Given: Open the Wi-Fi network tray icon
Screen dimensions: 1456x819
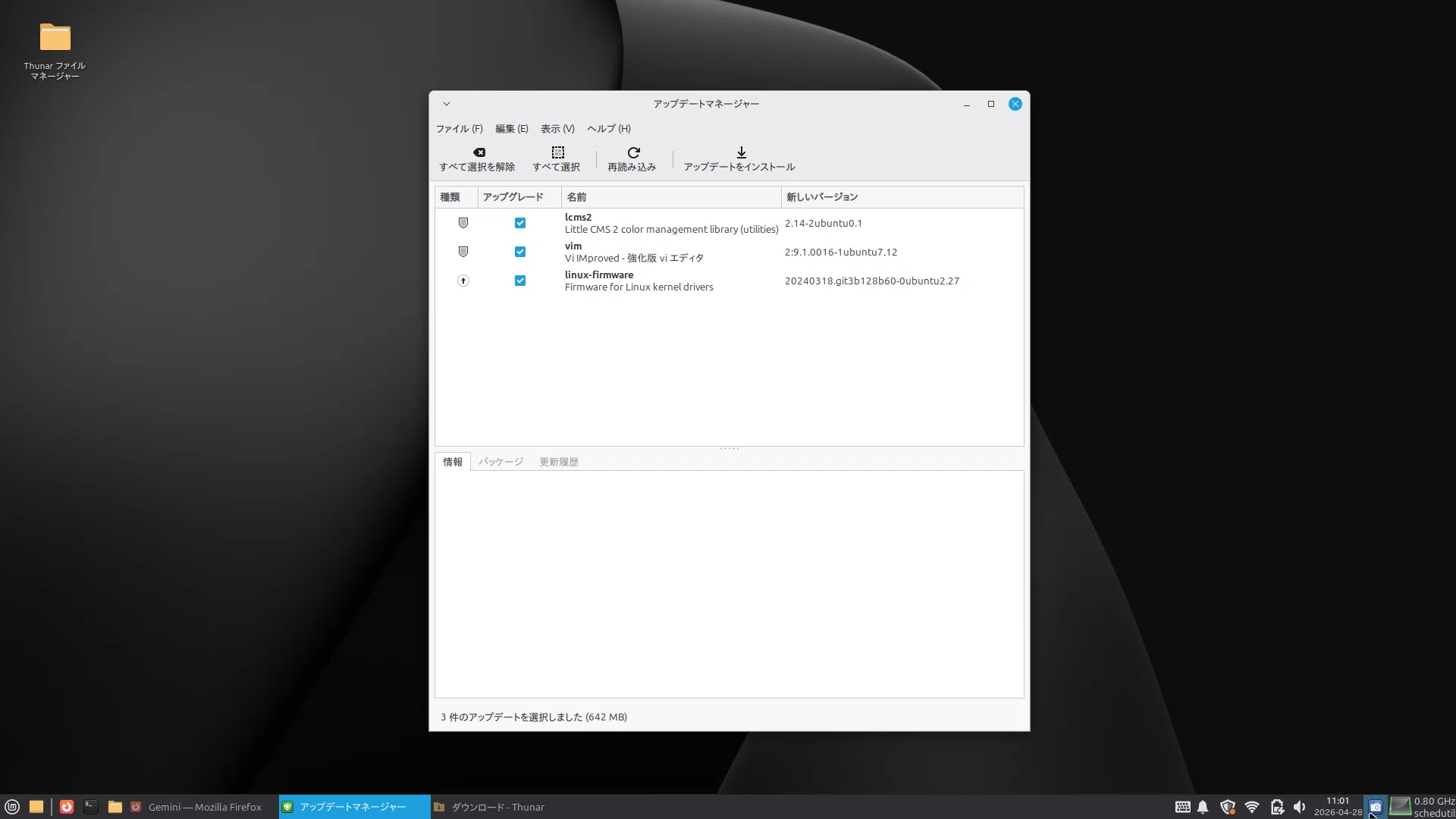Looking at the screenshot, I should tap(1252, 807).
